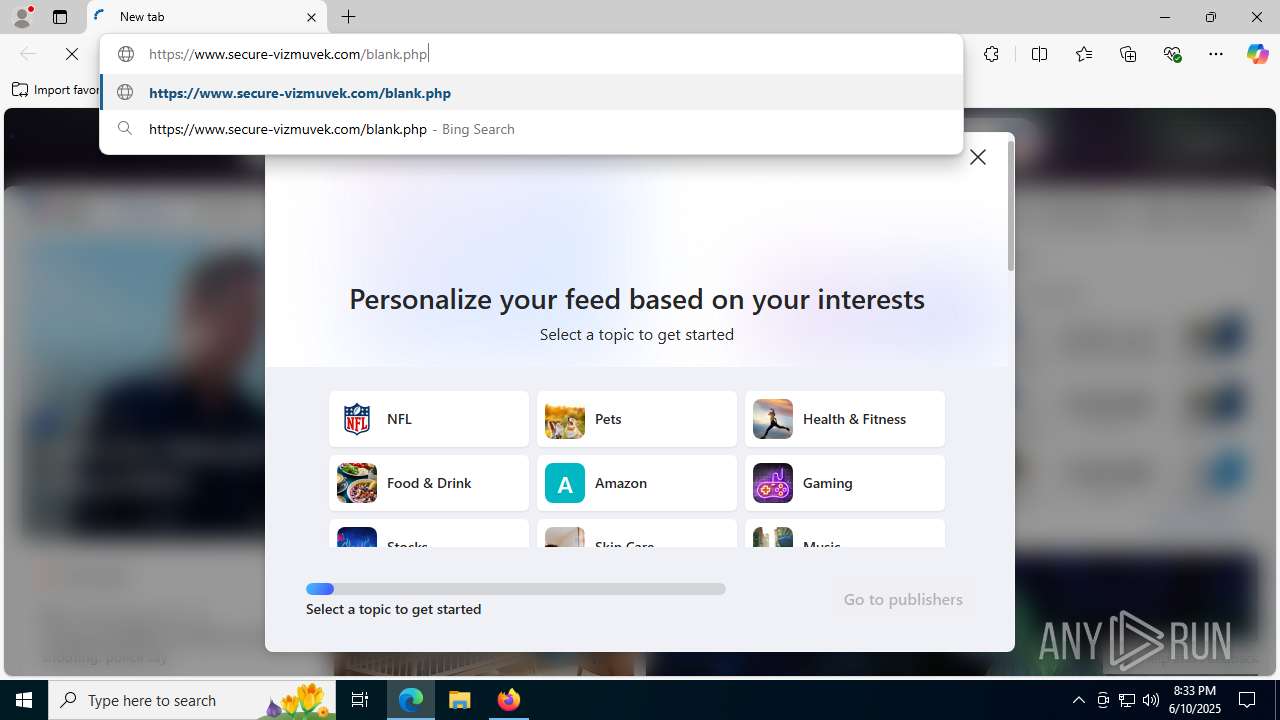Image resolution: width=1280 pixels, height=720 pixels.
Task: Click the address bar URL field
Action: pyautogui.click(x=531, y=54)
